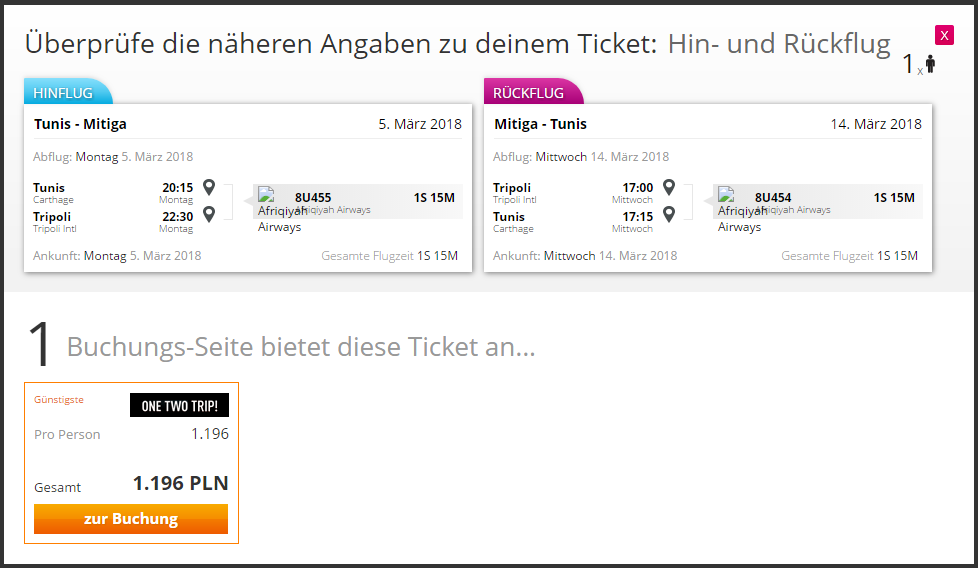The width and height of the screenshot is (978, 568).
Task: Click the zur Buchung button
Action: (131, 519)
